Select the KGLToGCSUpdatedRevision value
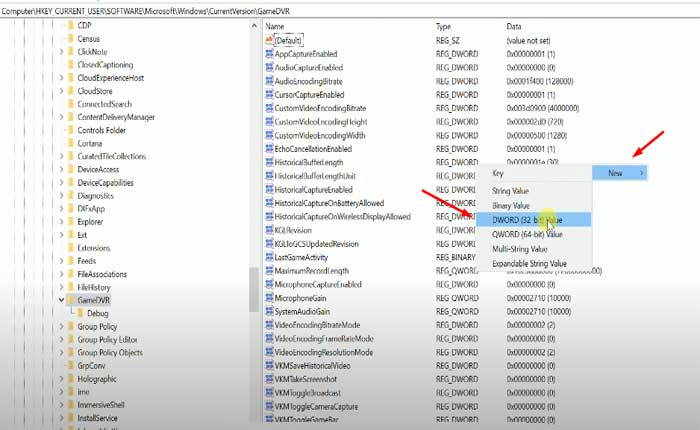This screenshot has height=430, width=700. pos(317,244)
